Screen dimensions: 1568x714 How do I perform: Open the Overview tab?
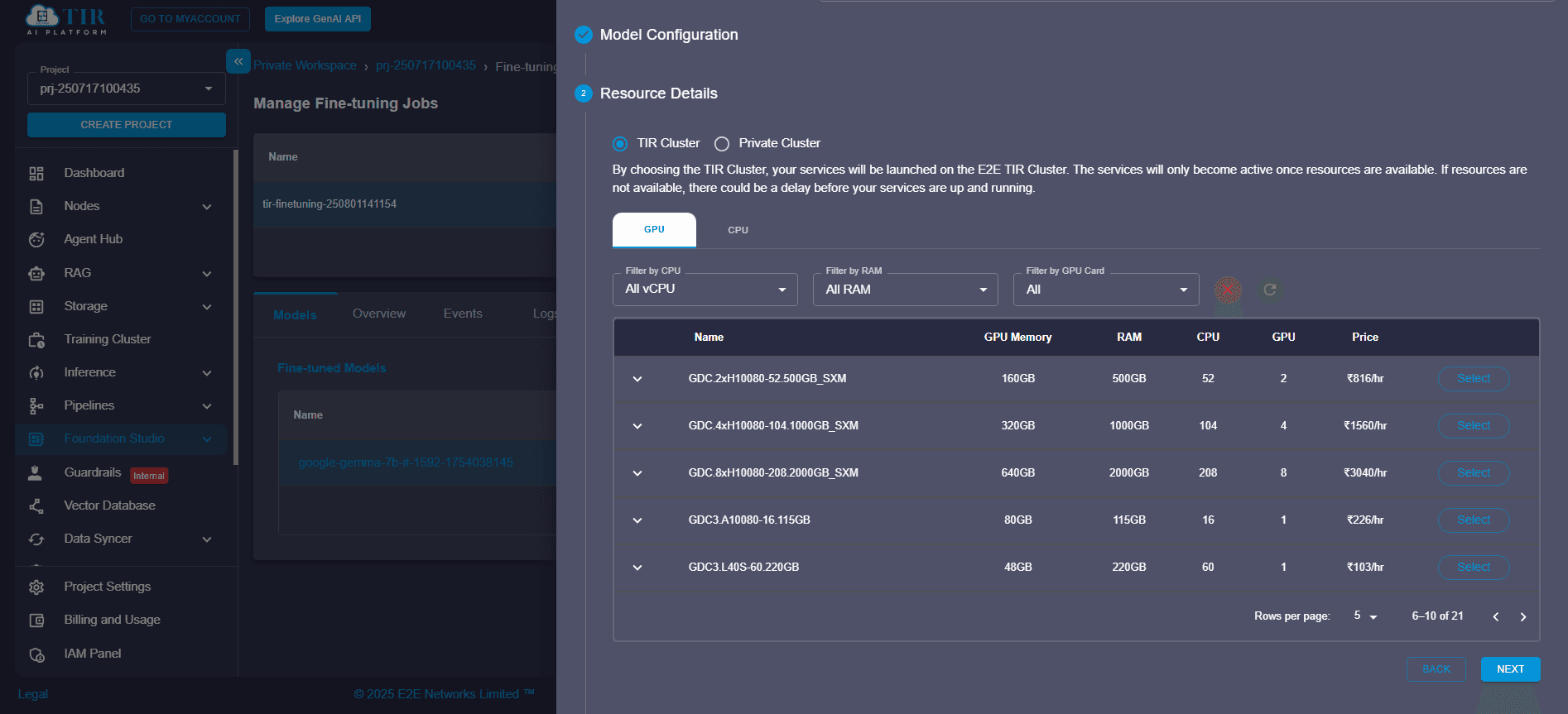379,314
